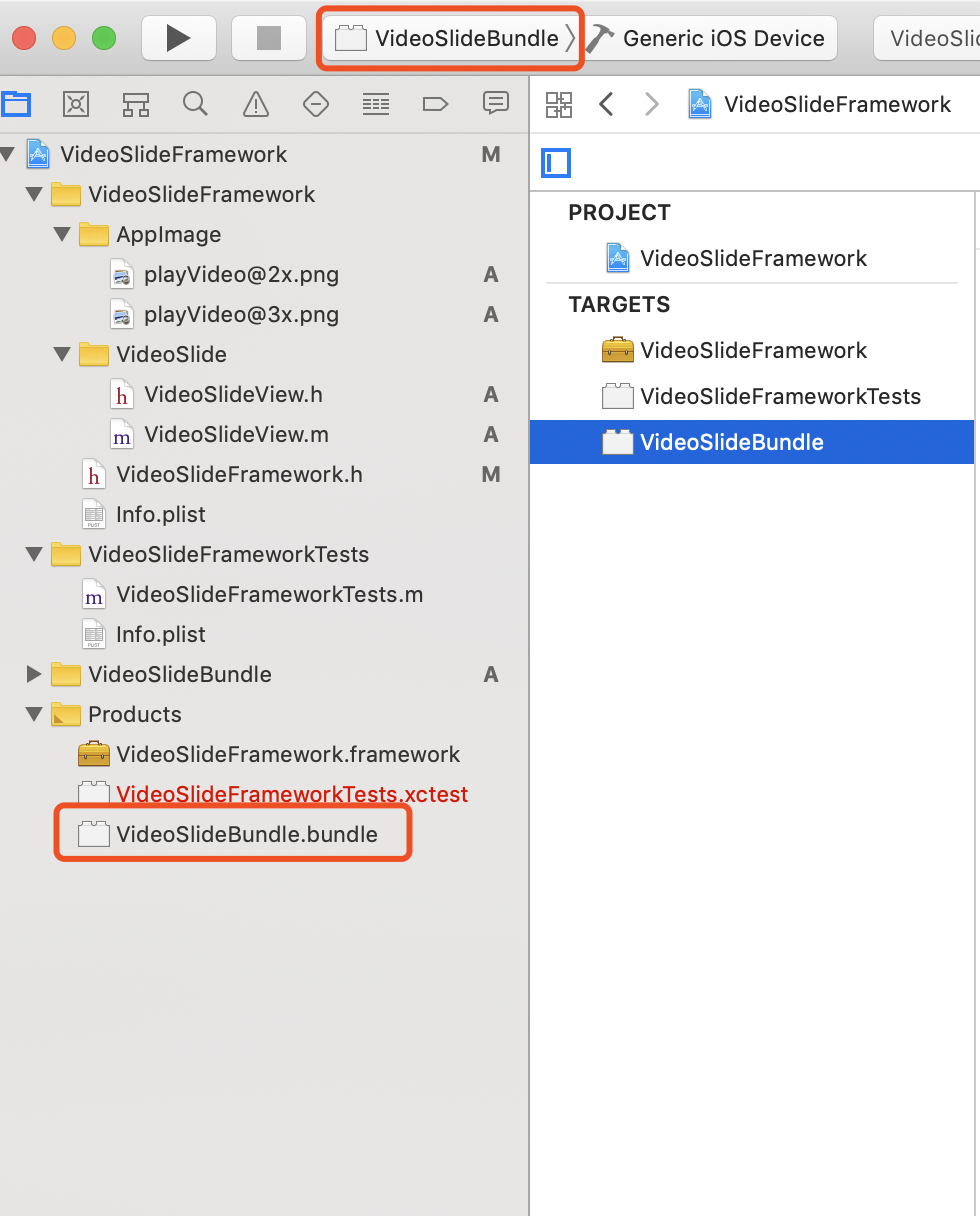Image resolution: width=980 pixels, height=1216 pixels.
Task: Click the hammer icon beside Generic iOS Device
Action: [600, 39]
